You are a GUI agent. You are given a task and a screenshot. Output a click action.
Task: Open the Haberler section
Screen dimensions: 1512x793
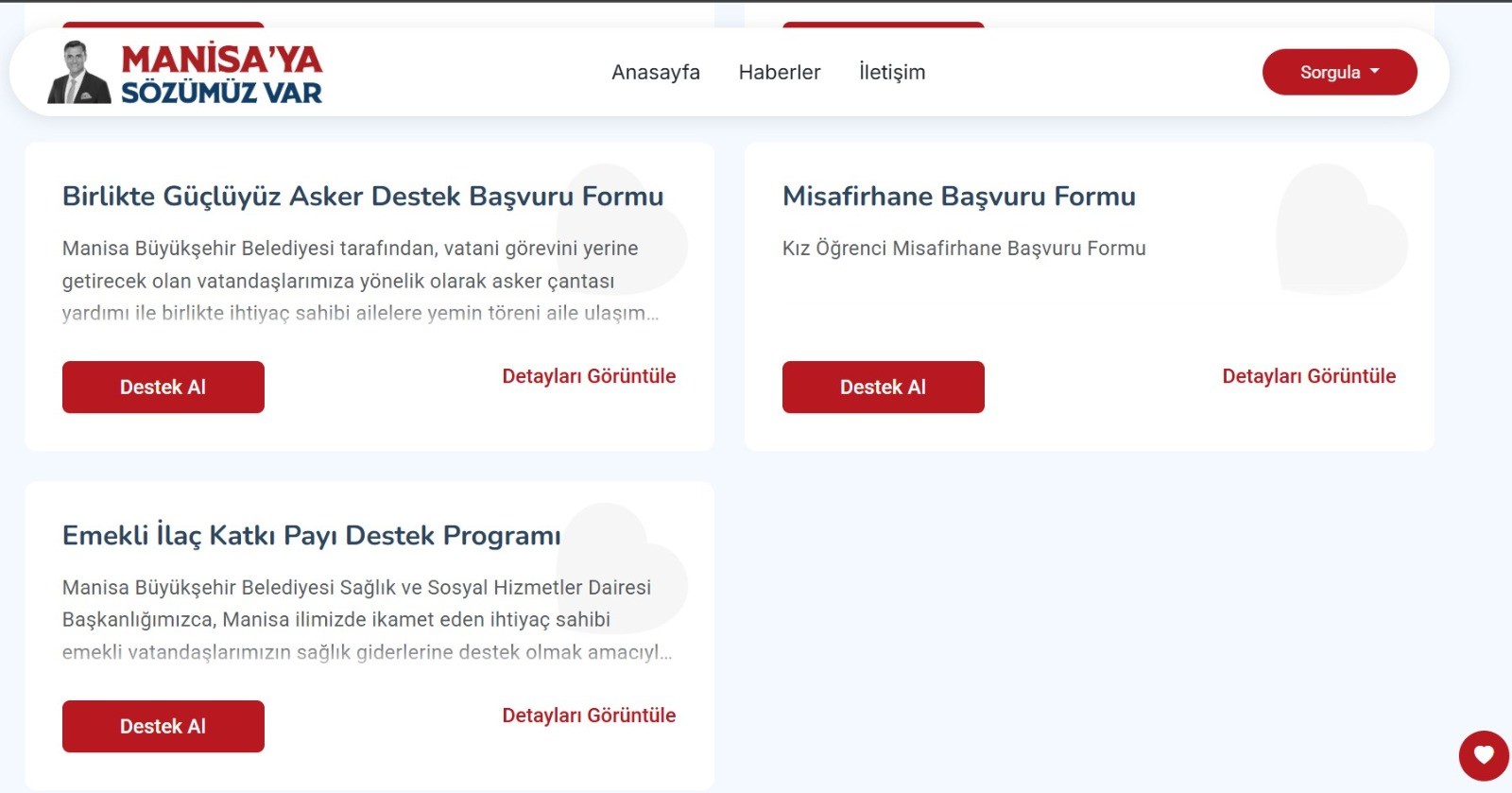[780, 72]
